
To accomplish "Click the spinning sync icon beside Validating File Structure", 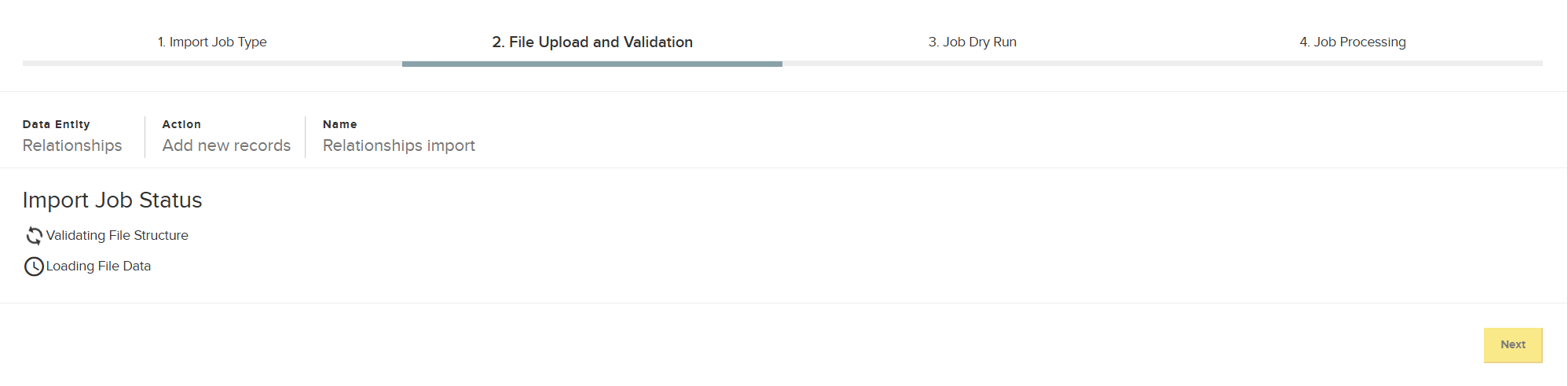I will (x=34, y=235).
